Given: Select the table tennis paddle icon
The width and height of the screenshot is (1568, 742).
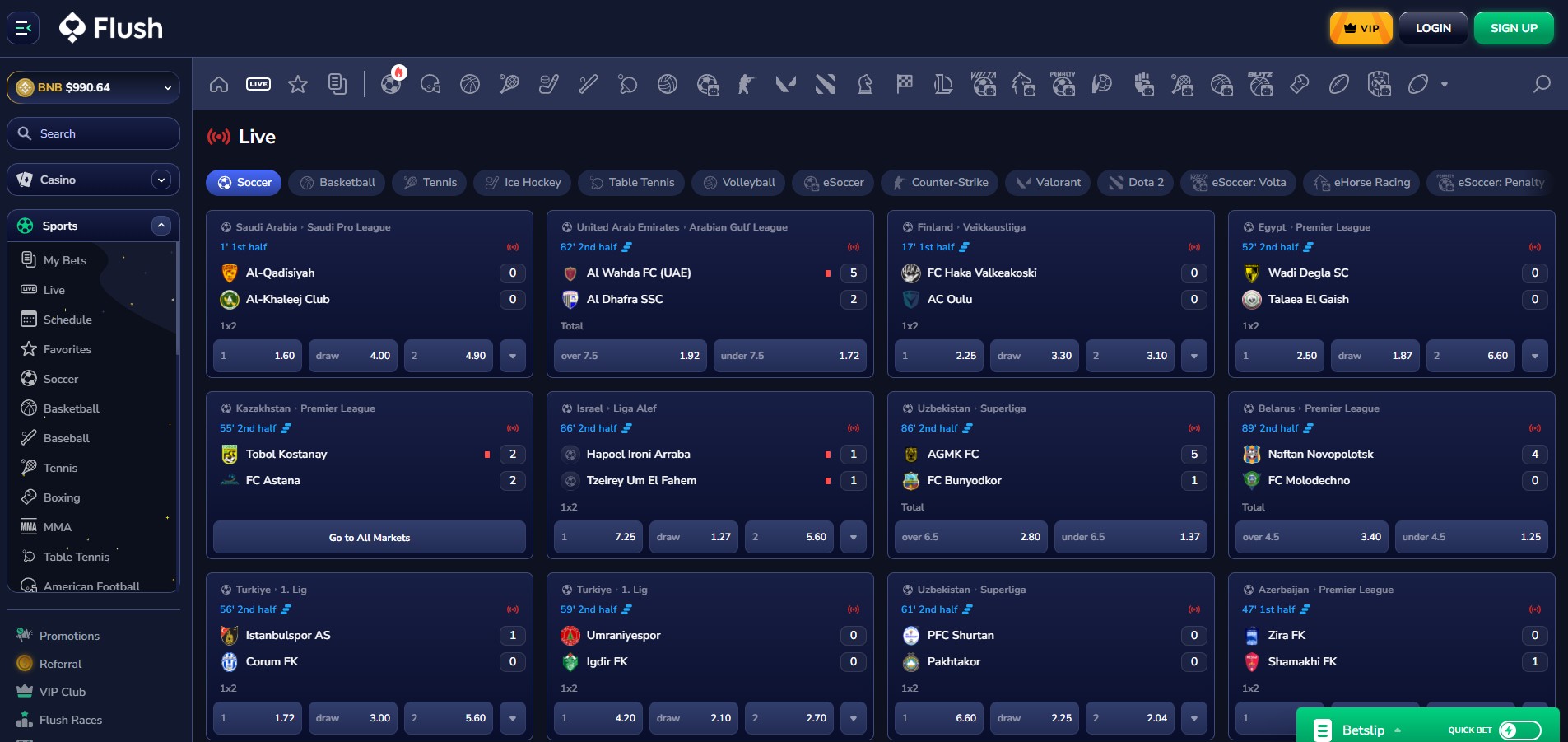Looking at the screenshot, I should pyautogui.click(x=628, y=84).
